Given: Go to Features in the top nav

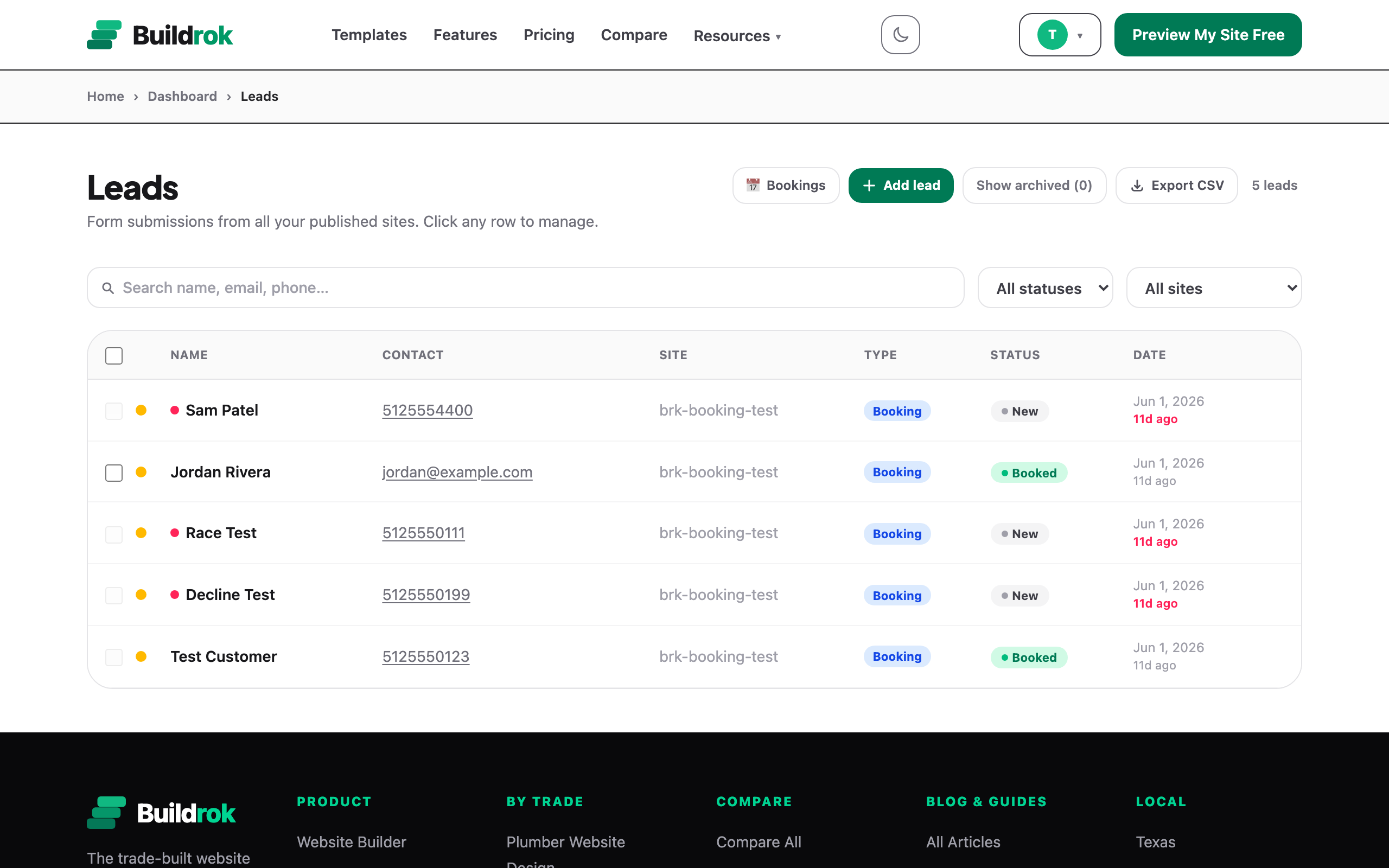Looking at the screenshot, I should [x=465, y=35].
